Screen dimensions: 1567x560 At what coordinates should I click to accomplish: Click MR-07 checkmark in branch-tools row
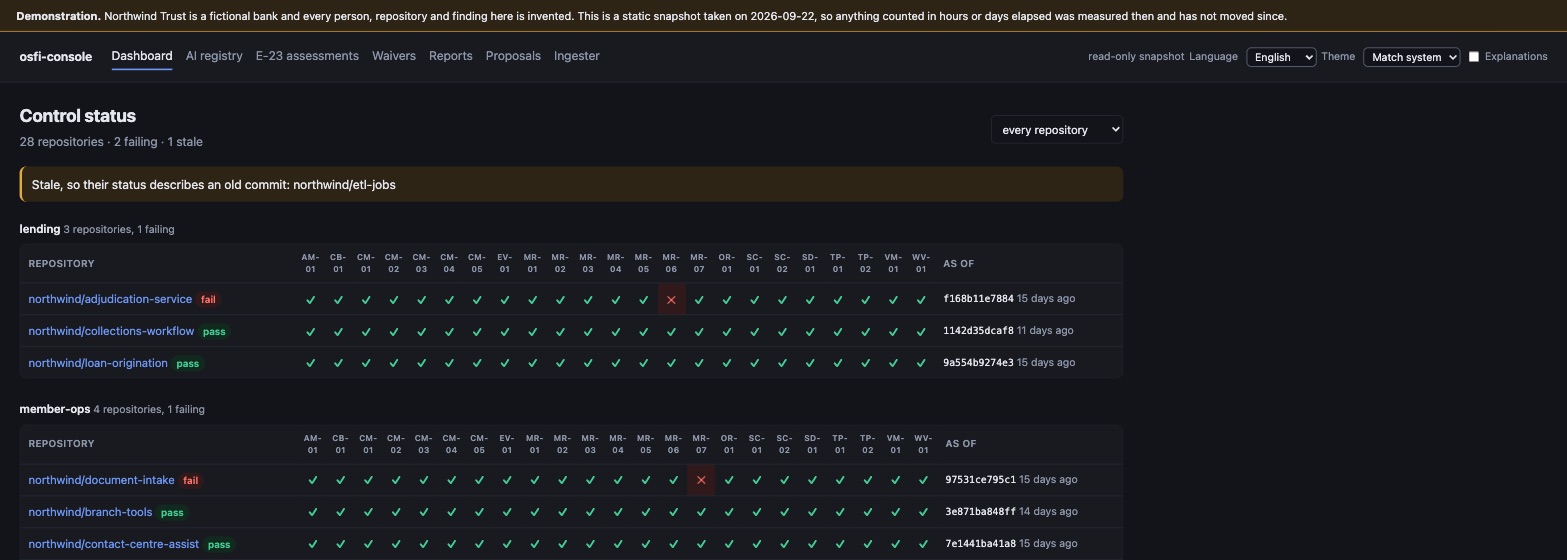(701, 512)
